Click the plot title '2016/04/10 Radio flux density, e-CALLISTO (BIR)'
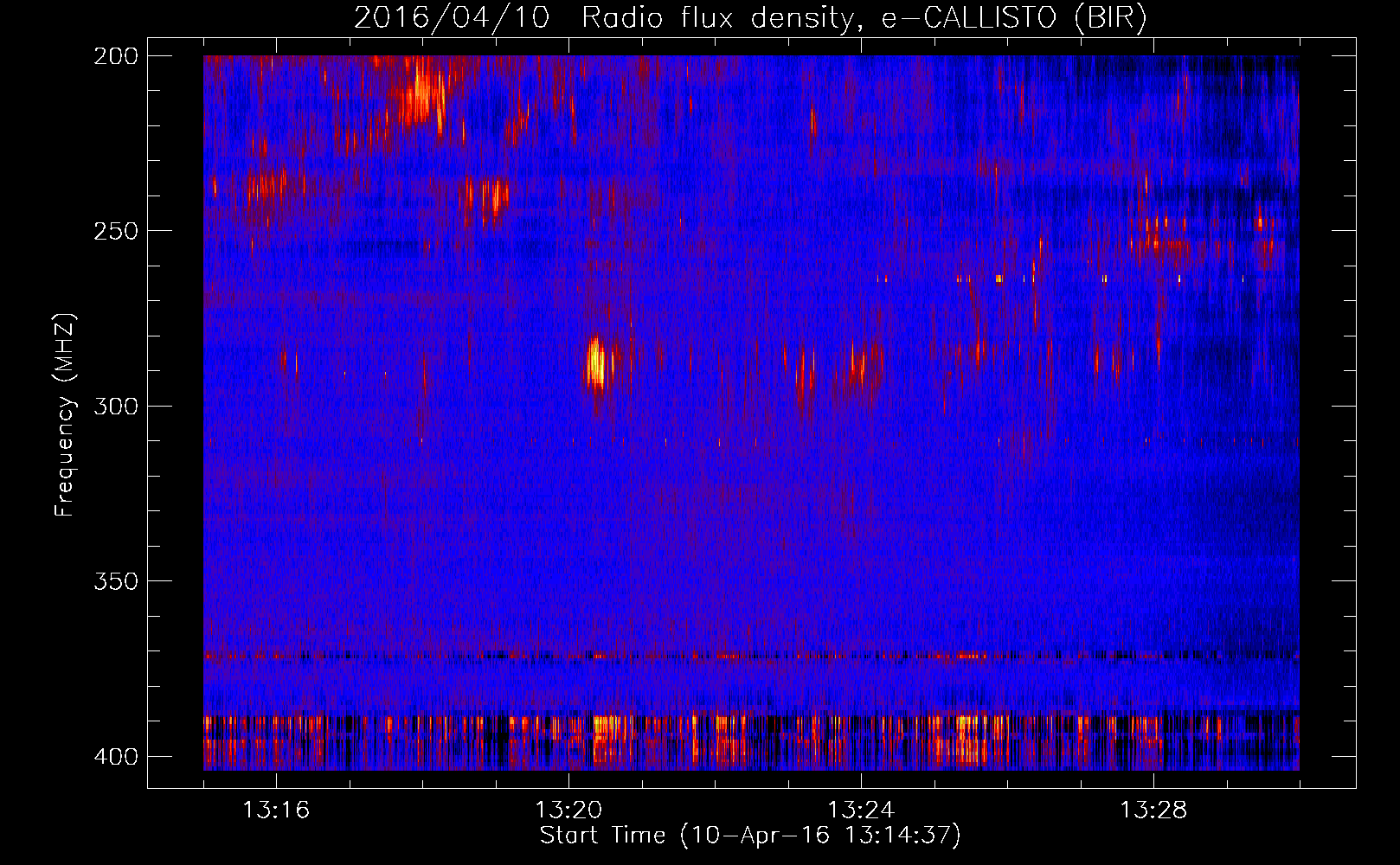Viewport: 1400px width, 865px height. (x=750, y=18)
